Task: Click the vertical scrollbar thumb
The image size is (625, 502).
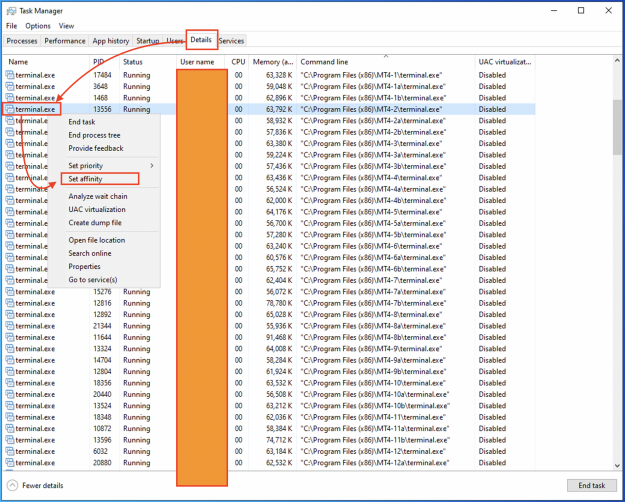Action: 617,127
